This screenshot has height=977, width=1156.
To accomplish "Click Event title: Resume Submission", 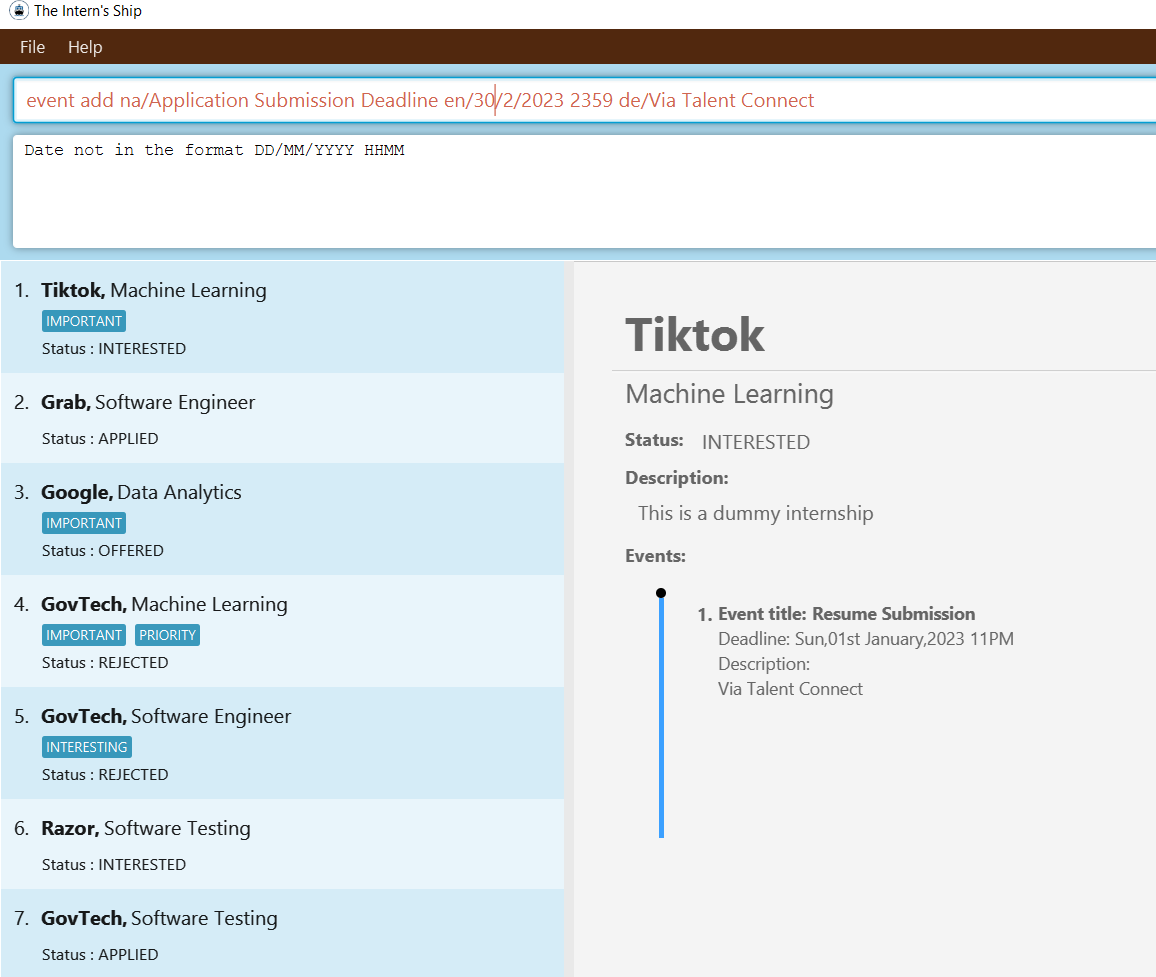I will [x=846, y=614].
